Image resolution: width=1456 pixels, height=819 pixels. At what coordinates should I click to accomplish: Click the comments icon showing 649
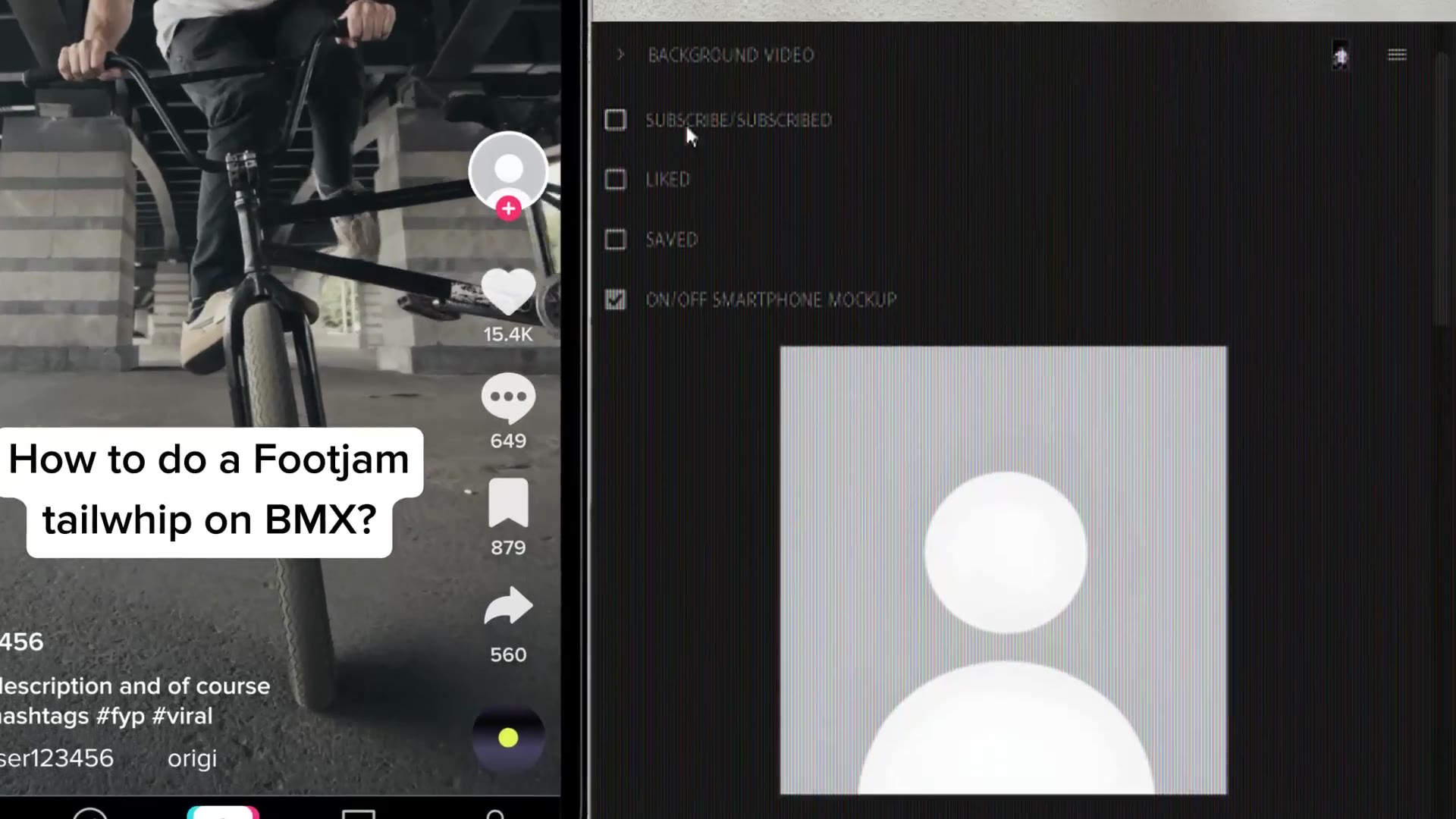(509, 397)
